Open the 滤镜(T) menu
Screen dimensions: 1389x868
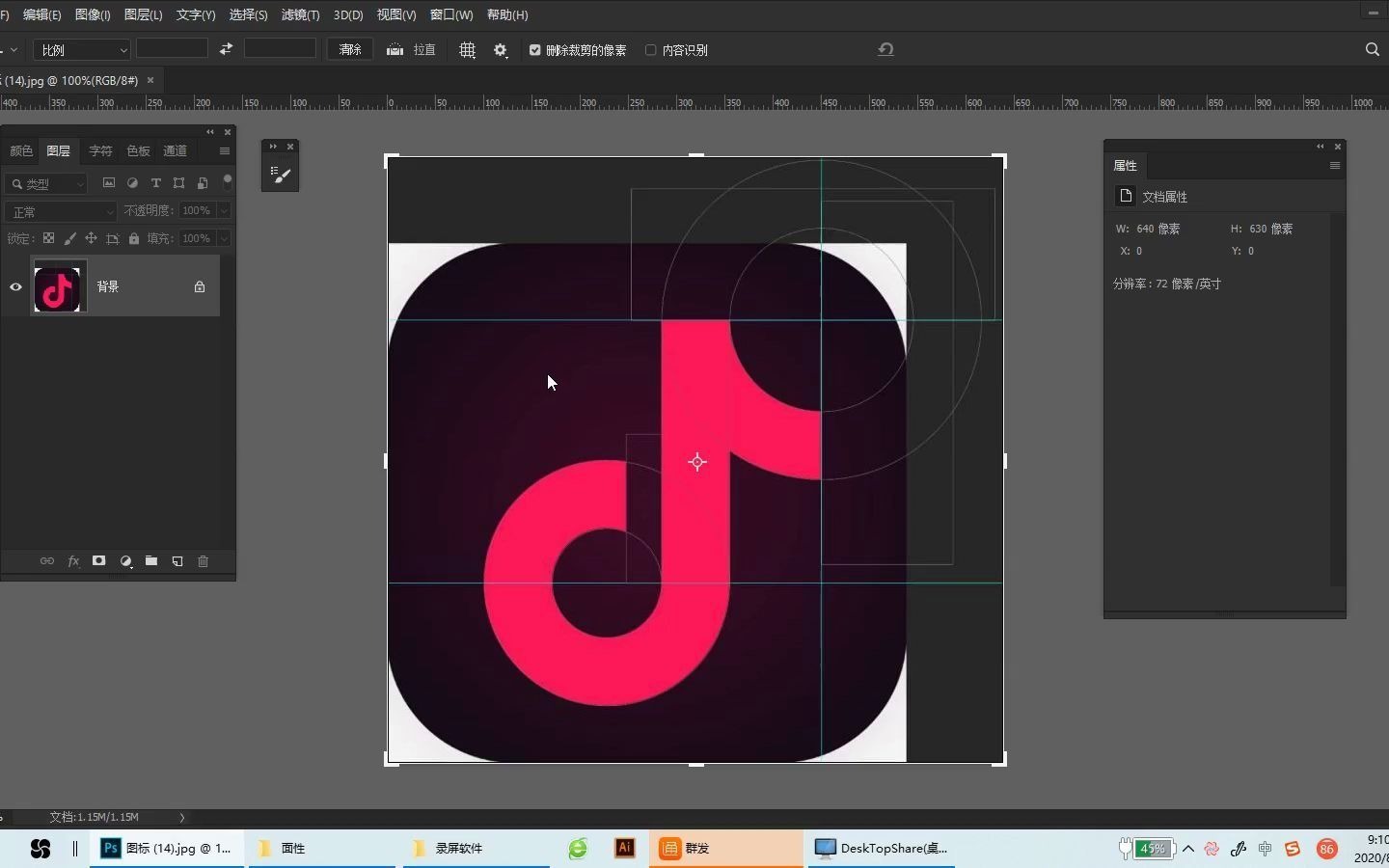[300, 14]
